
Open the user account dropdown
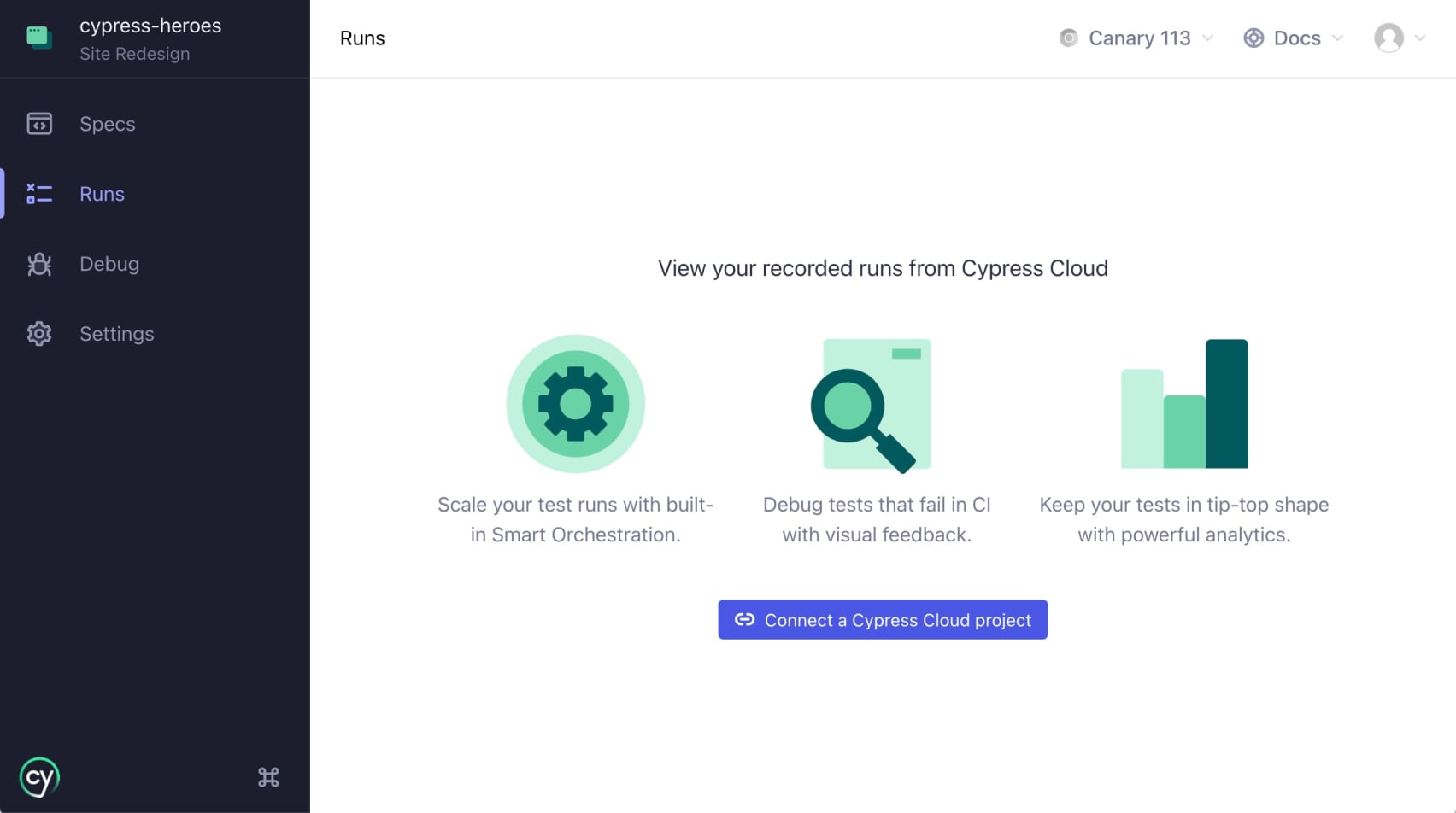(1399, 38)
